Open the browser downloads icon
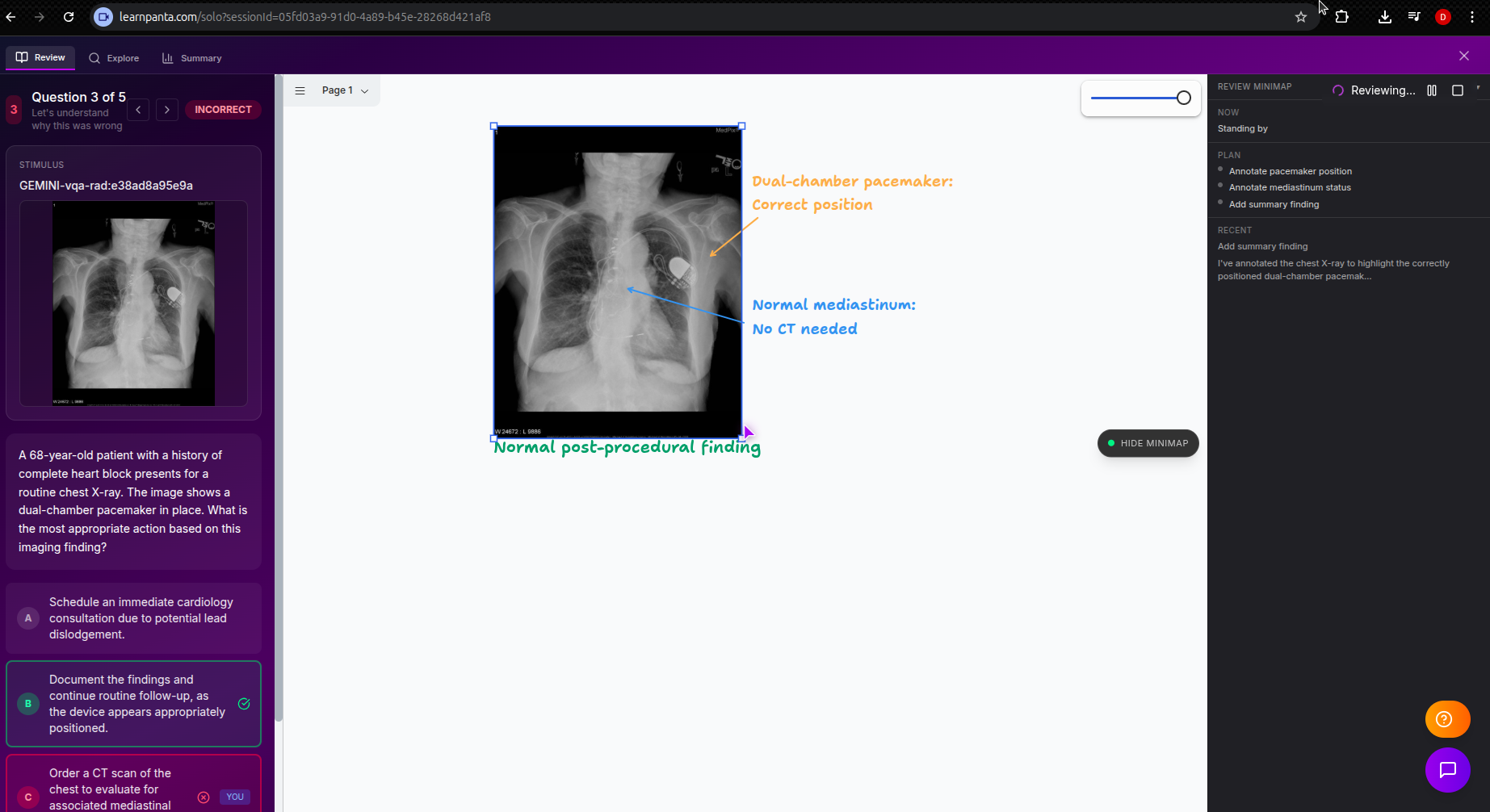 [1385, 17]
